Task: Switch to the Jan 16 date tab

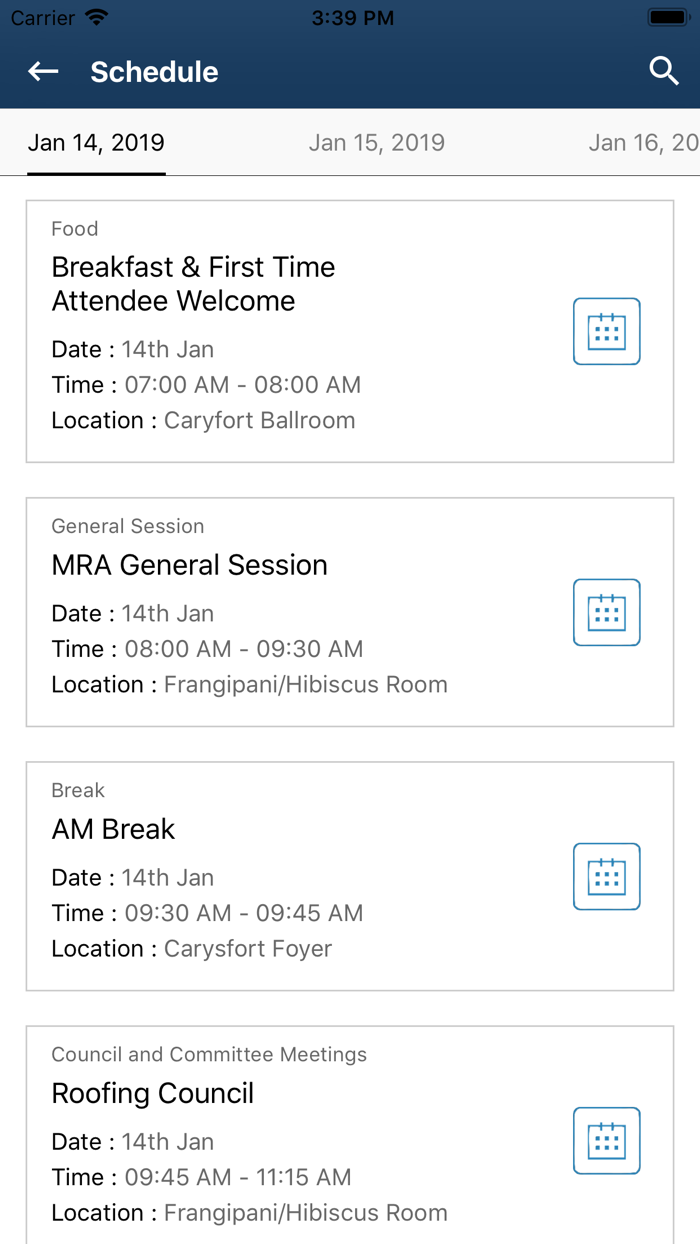Action: coord(642,143)
